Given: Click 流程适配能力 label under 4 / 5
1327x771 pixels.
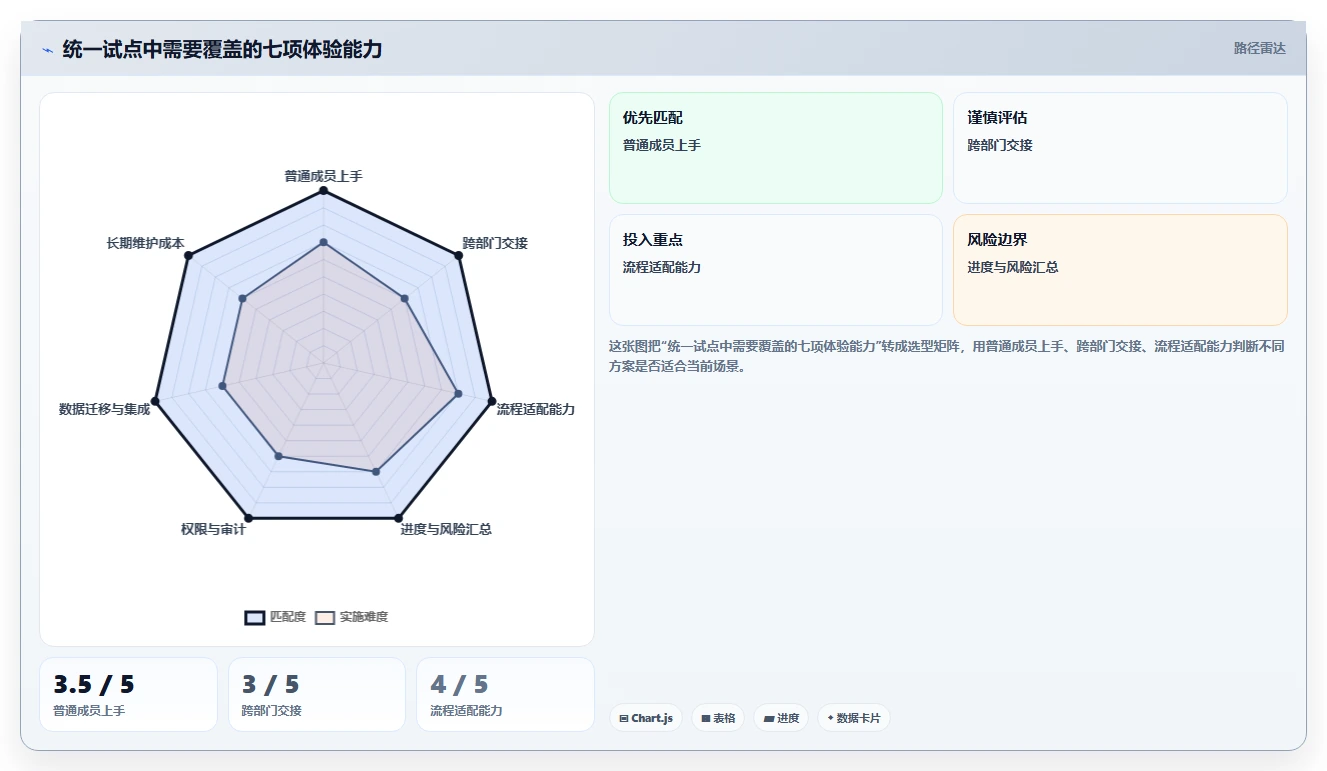Looking at the screenshot, I should [466, 711].
